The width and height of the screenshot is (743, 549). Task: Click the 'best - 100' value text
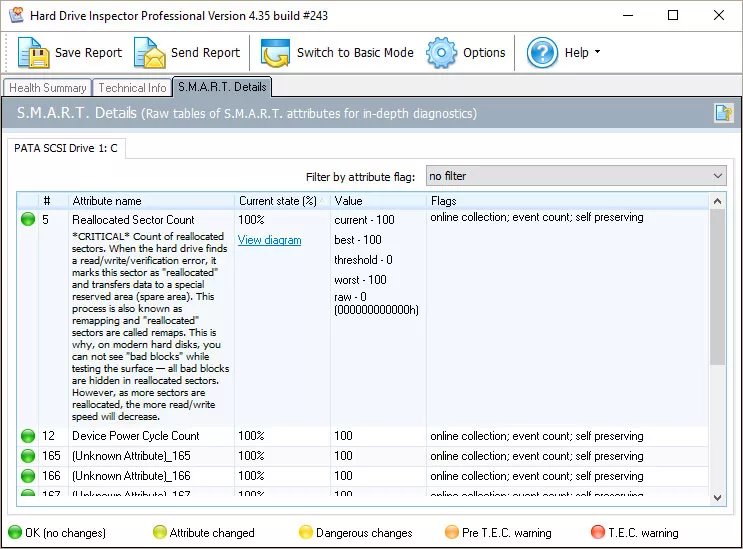(x=358, y=240)
